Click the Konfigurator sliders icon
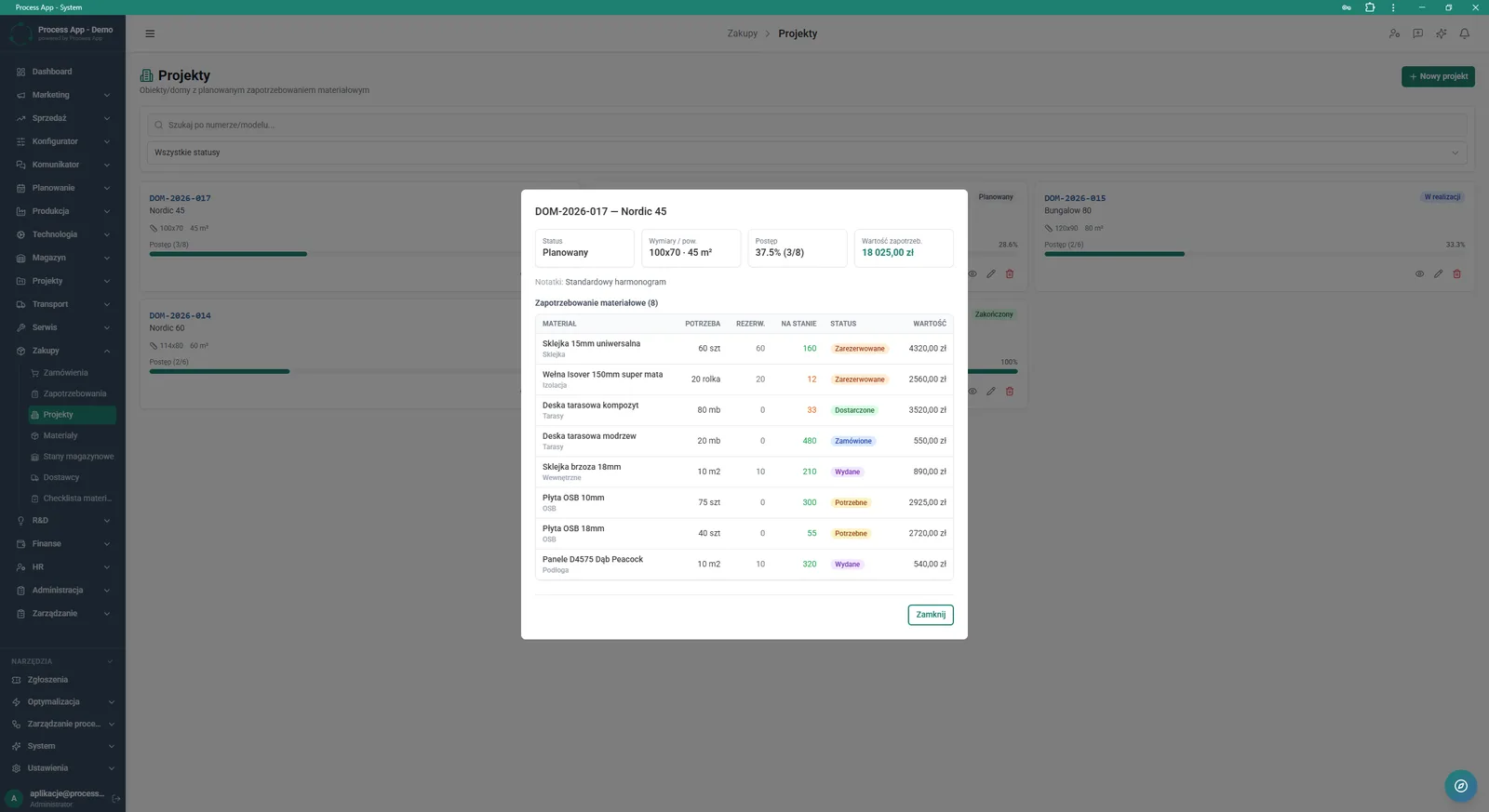Screen dimensions: 1489x812 20,141
